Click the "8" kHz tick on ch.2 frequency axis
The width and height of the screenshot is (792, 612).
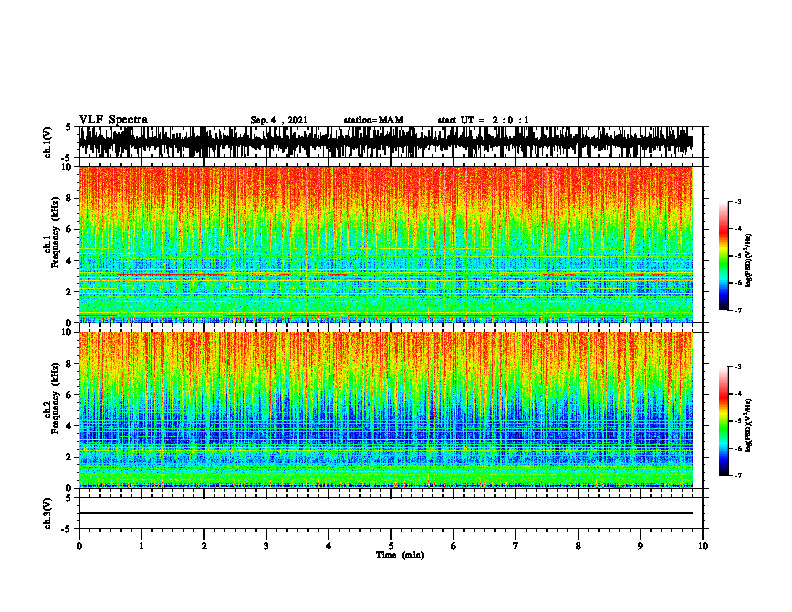coord(69,364)
